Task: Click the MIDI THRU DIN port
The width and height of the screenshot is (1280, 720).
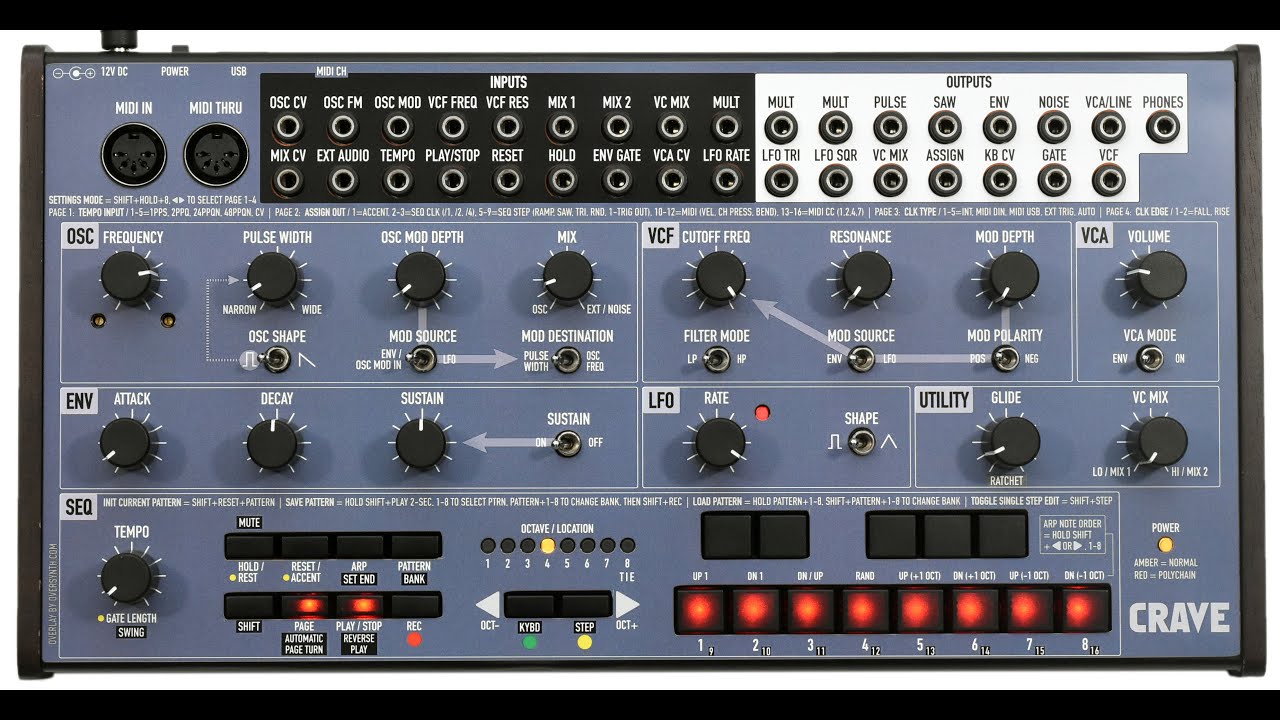Action: 216,154
